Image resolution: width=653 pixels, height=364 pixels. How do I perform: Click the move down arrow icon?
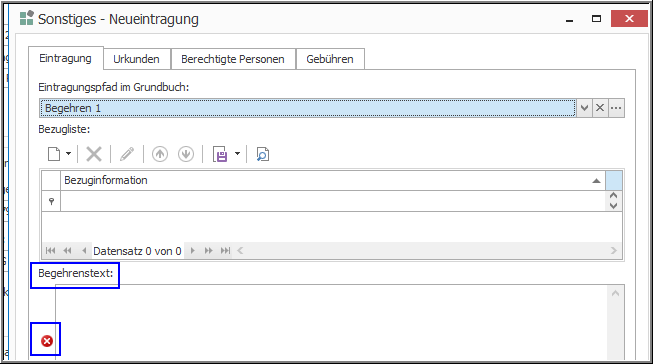(x=186, y=154)
